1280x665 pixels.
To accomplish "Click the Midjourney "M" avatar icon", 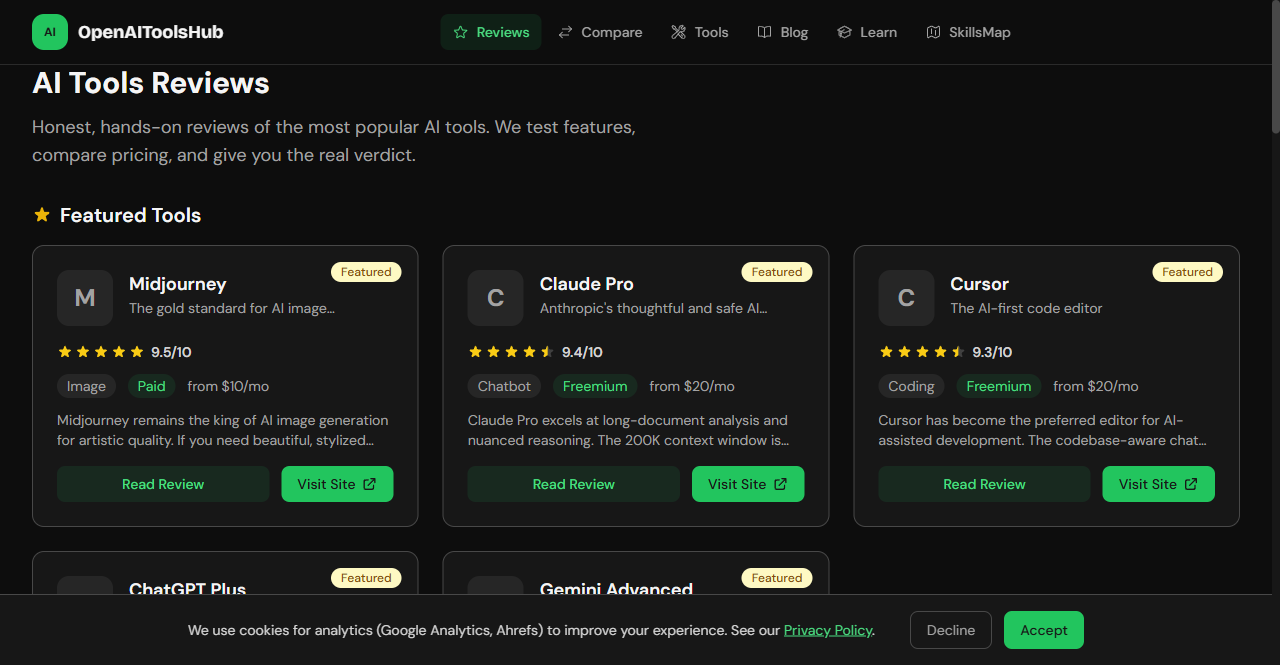I will click(x=85, y=298).
